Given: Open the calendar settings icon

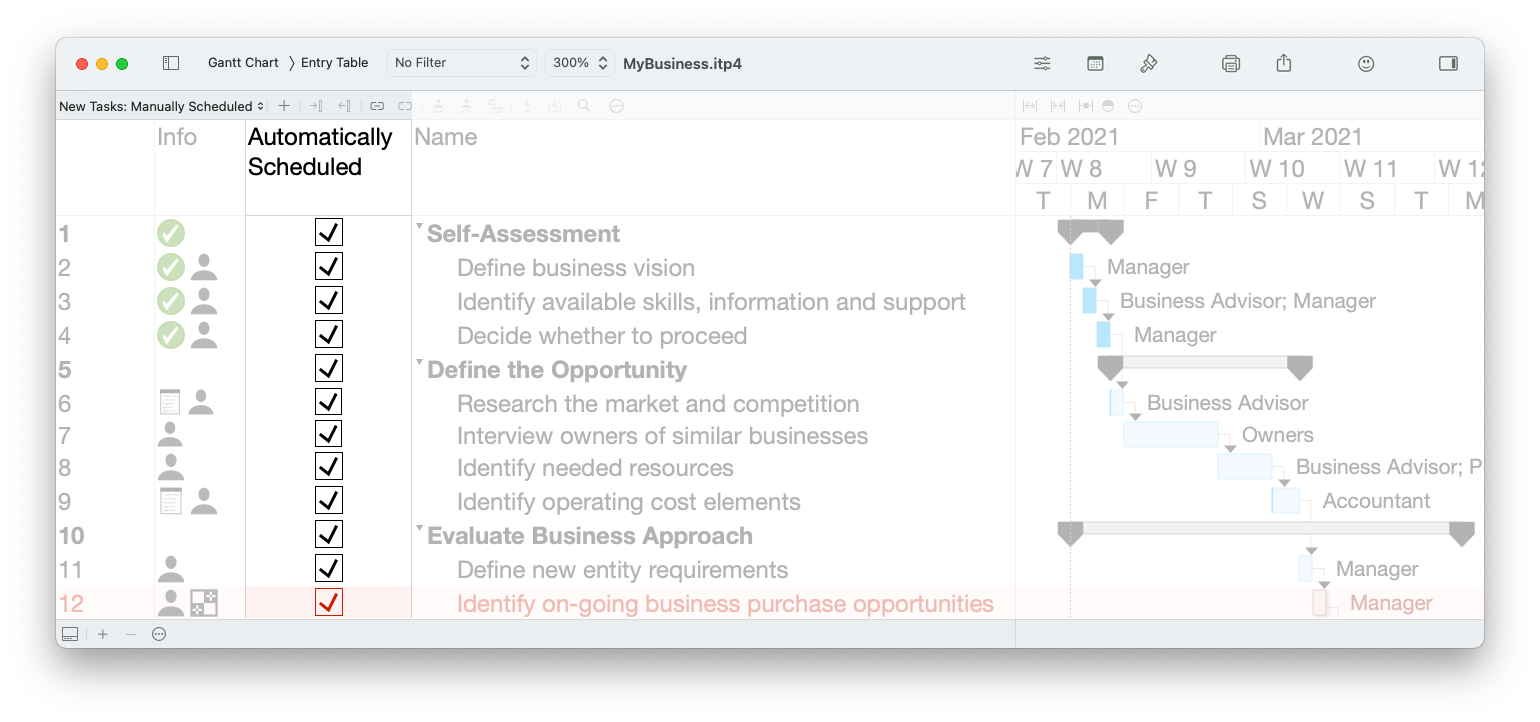Looking at the screenshot, I should [1095, 63].
